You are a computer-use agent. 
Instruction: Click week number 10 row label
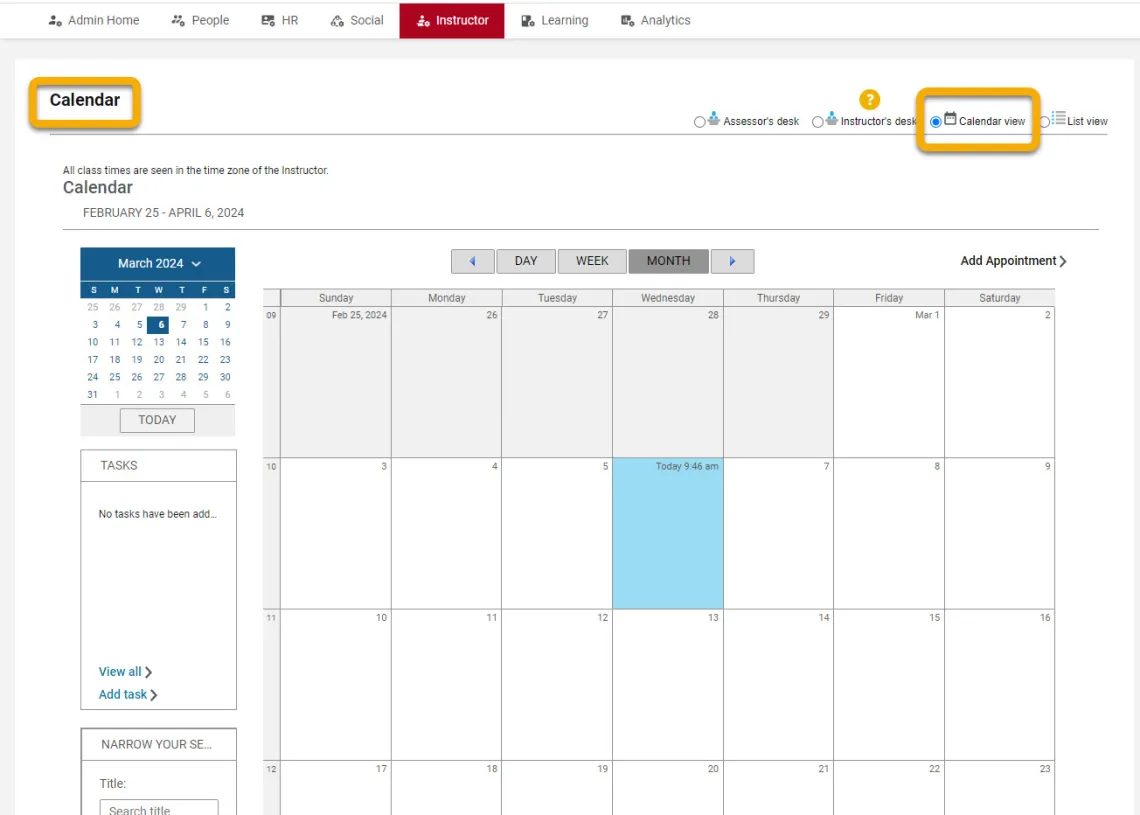[x=271, y=467]
